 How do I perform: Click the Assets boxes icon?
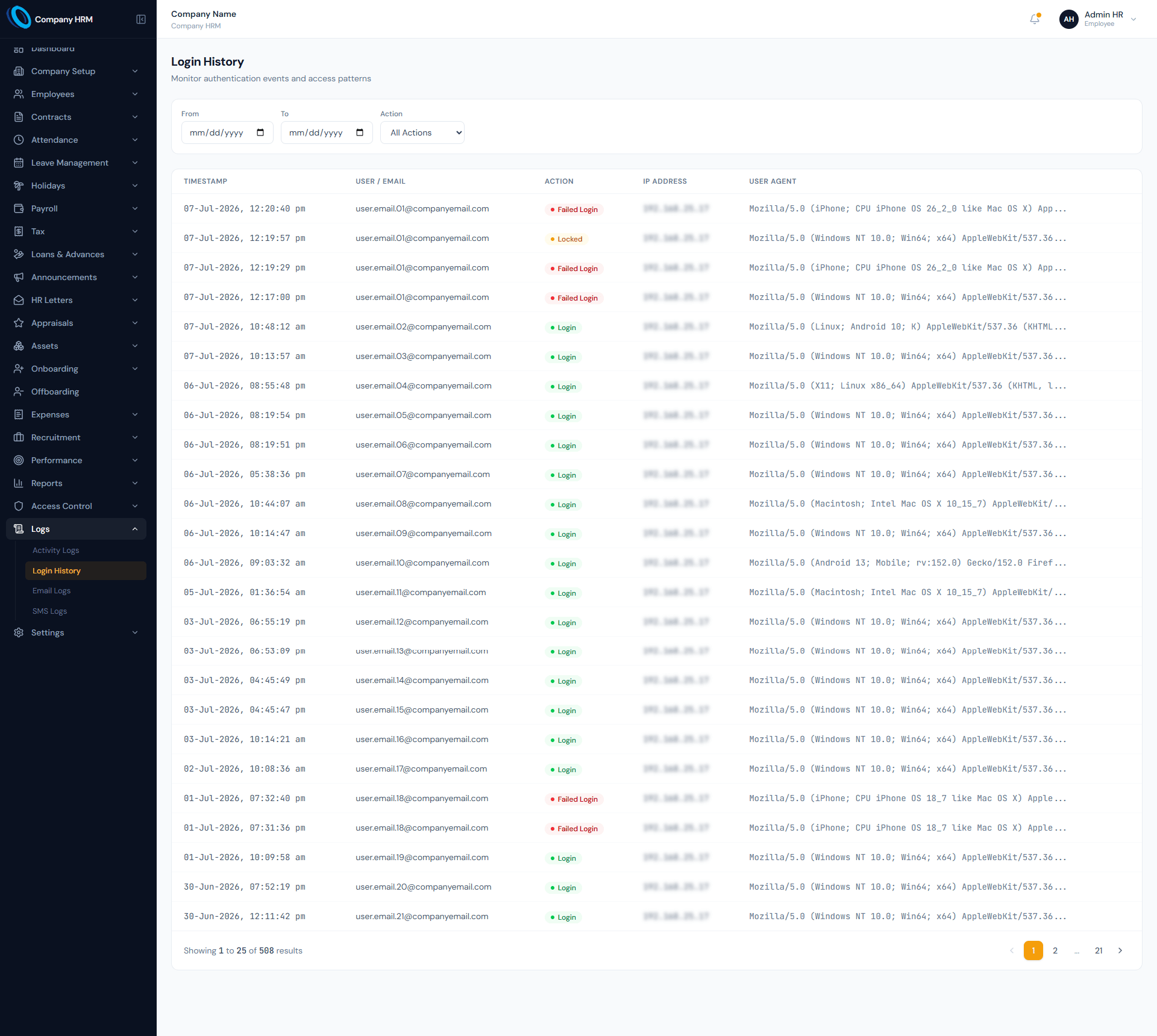[x=19, y=346]
